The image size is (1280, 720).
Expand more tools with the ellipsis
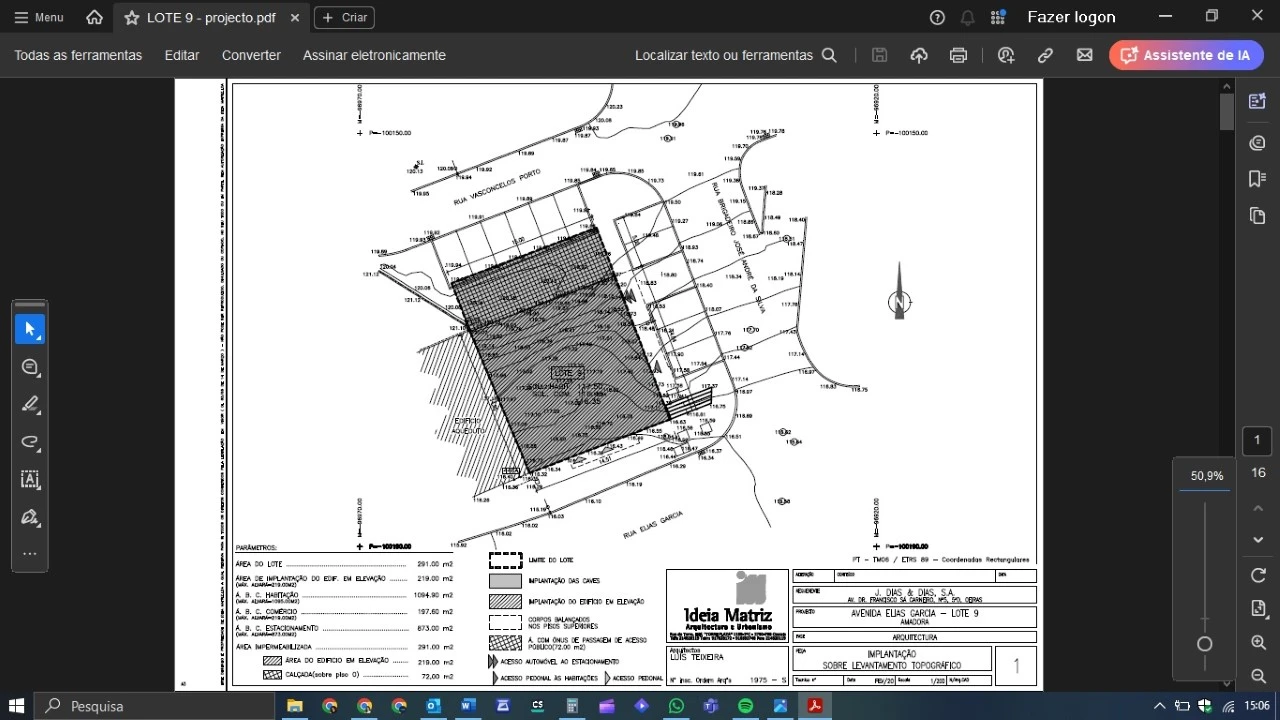click(x=30, y=554)
